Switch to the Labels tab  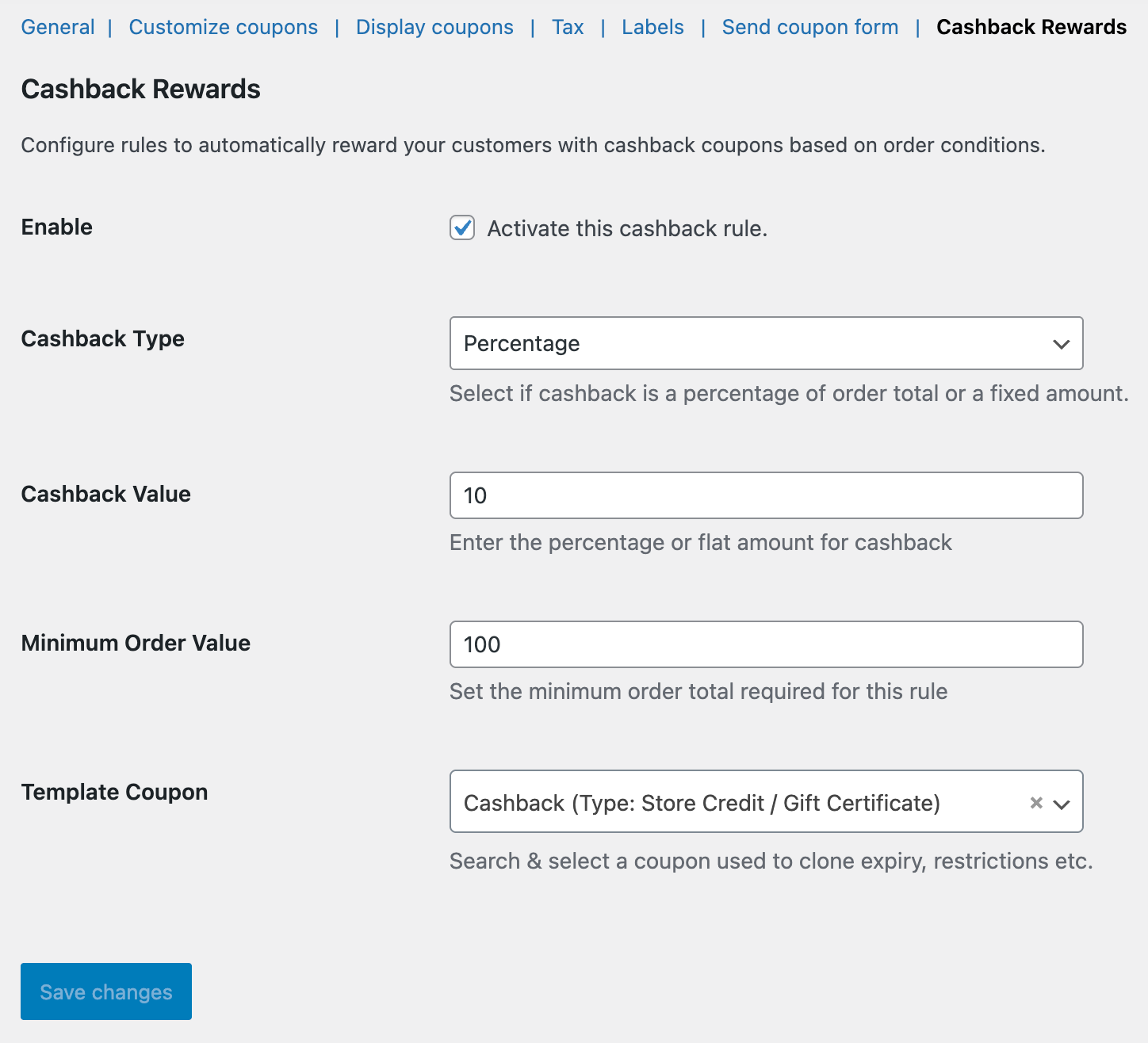coord(652,27)
